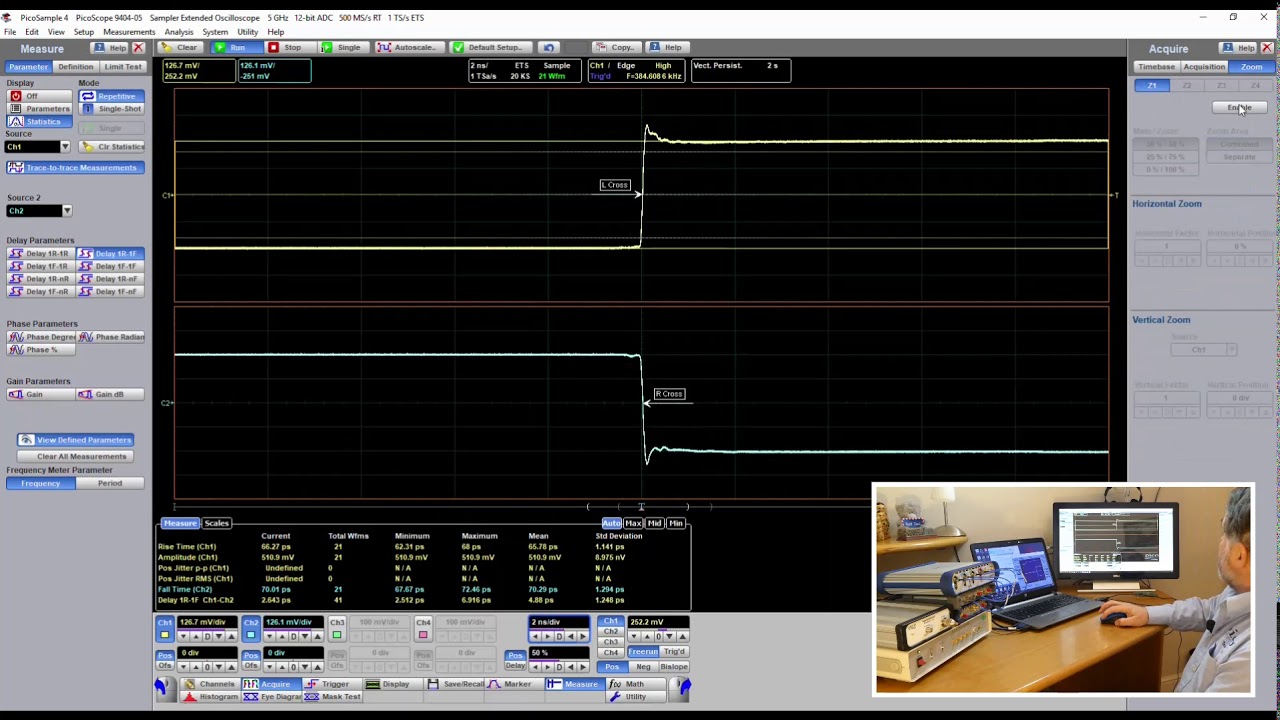Click the 252.2 mV trigger level field

(658, 622)
